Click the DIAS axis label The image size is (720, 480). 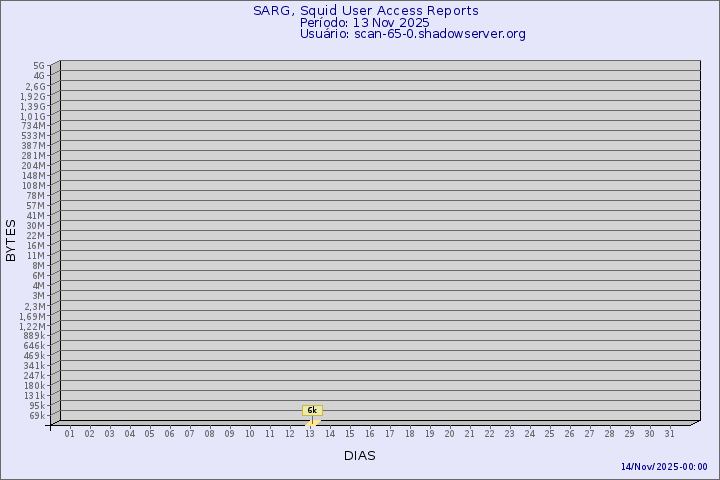360,456
